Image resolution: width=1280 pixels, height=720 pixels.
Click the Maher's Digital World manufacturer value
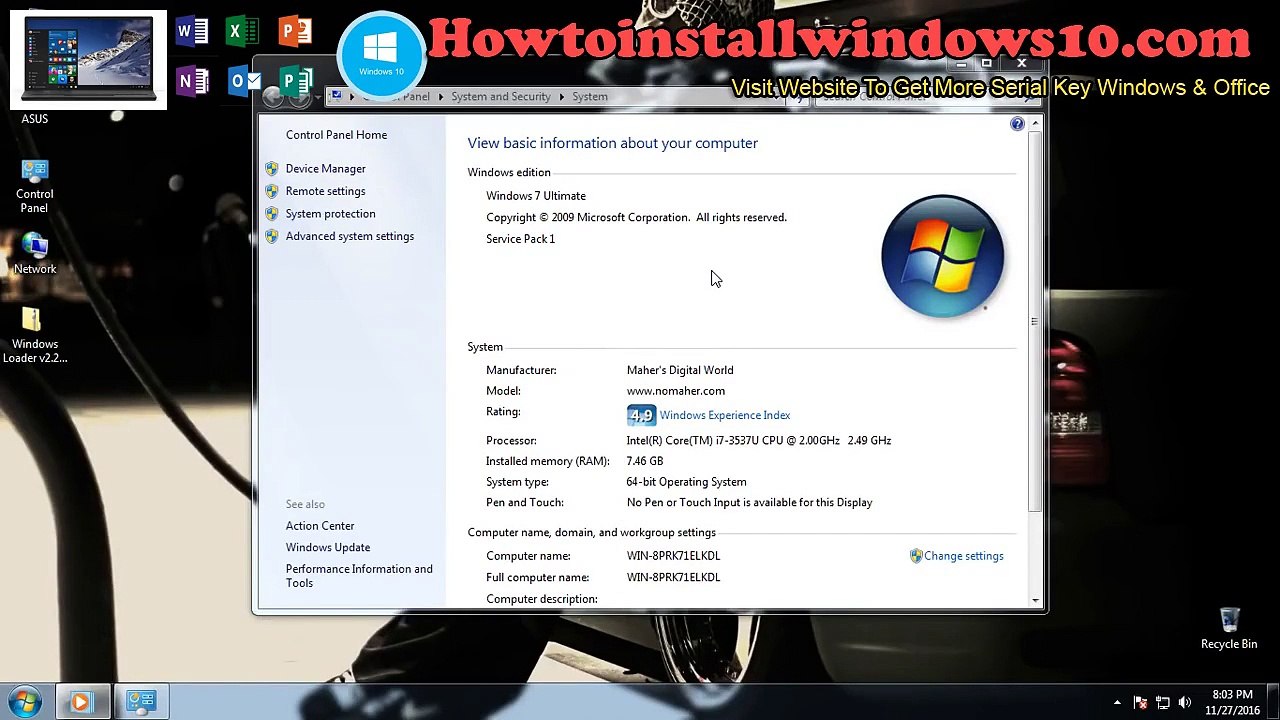[680, 370]
